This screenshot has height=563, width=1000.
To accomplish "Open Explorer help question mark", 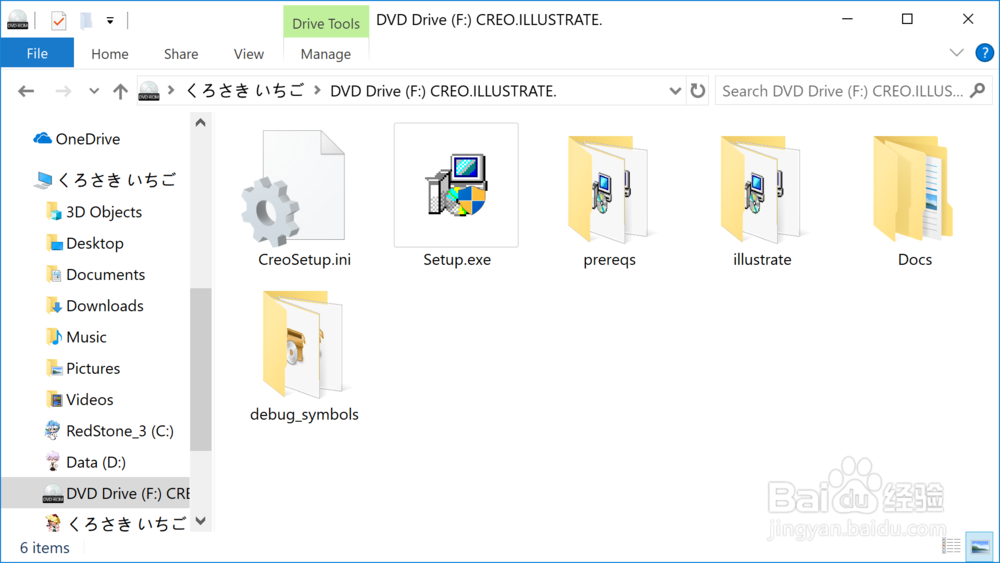I will (984, 53).
